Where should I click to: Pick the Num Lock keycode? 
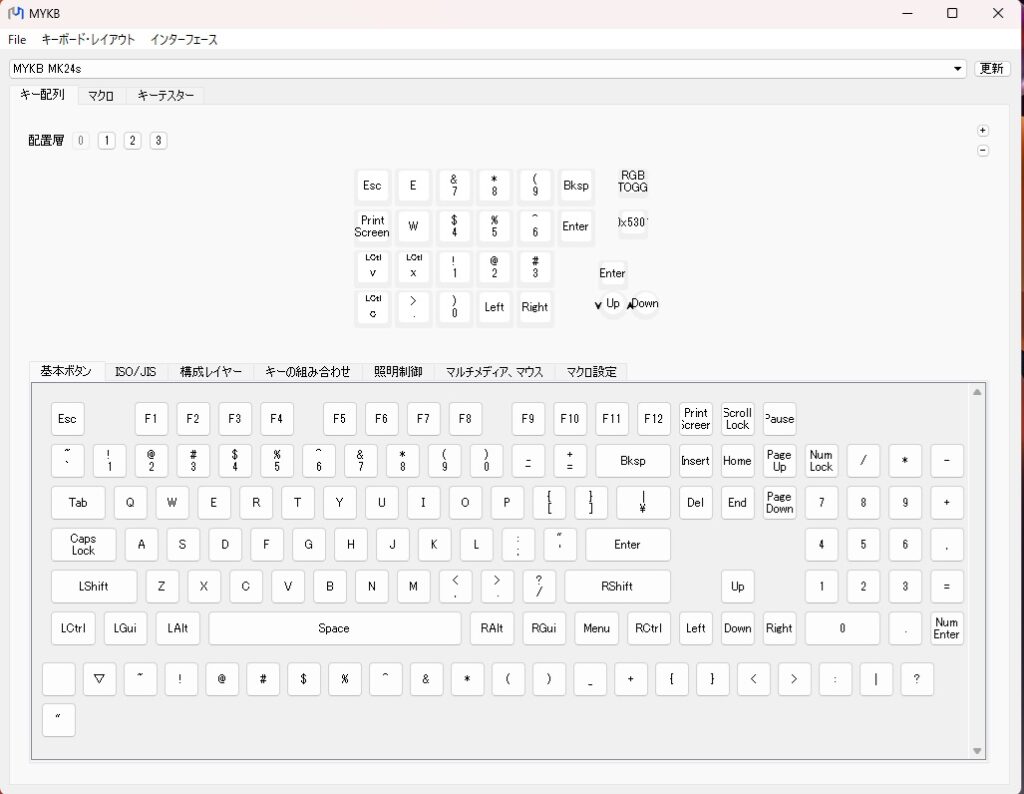(x=821, y=461)
